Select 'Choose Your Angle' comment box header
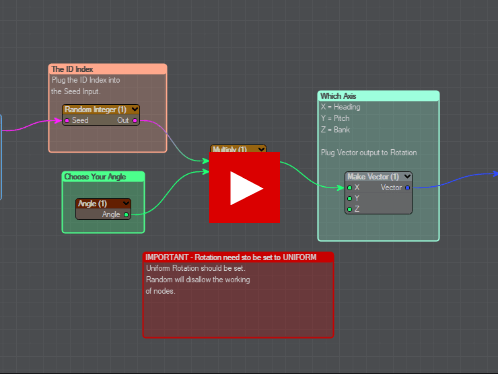The height and width of the screenshot is (374, 498). (103, 177)
